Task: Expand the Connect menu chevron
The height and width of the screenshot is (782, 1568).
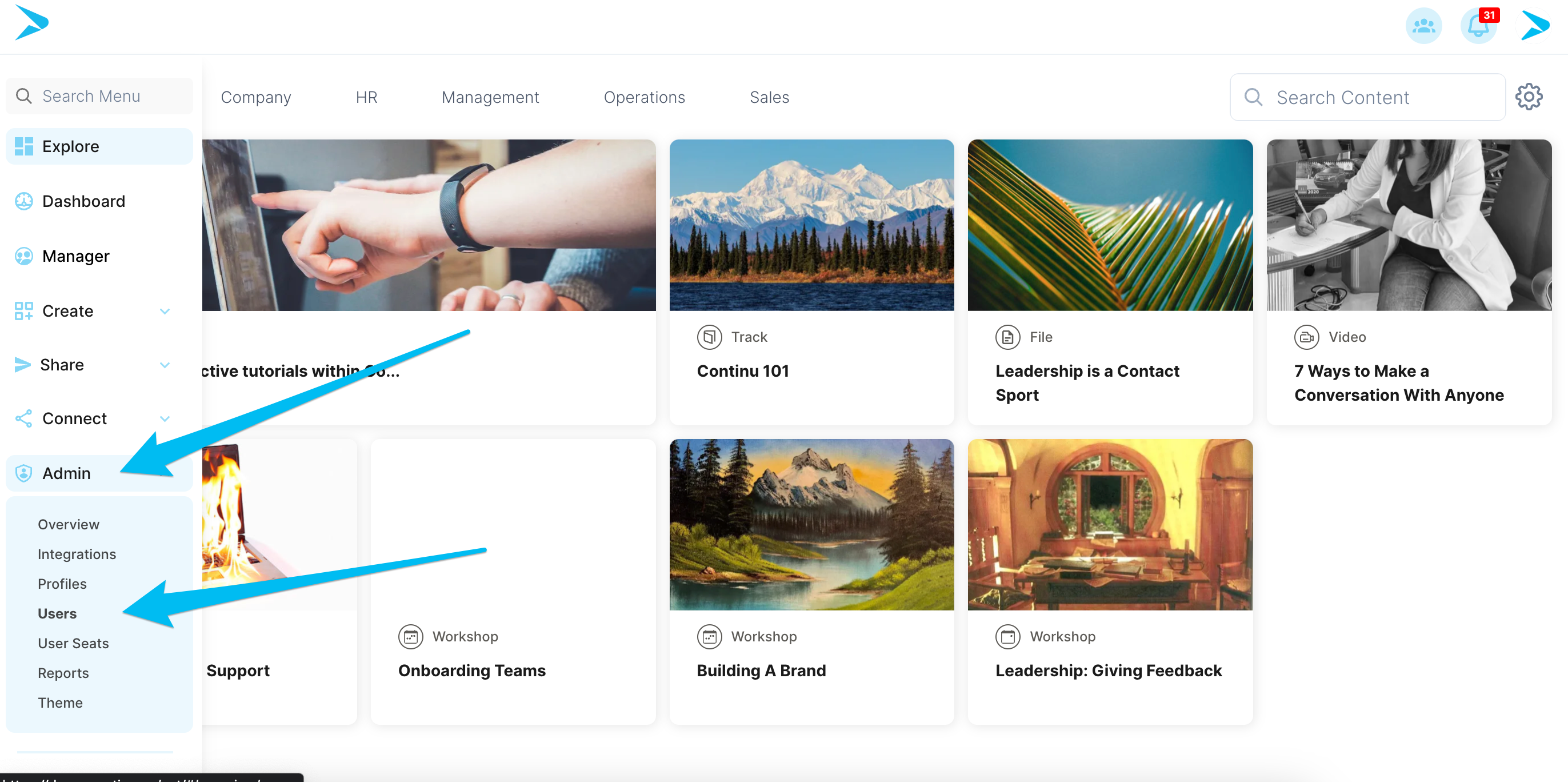Action: (x=165, y=418)
